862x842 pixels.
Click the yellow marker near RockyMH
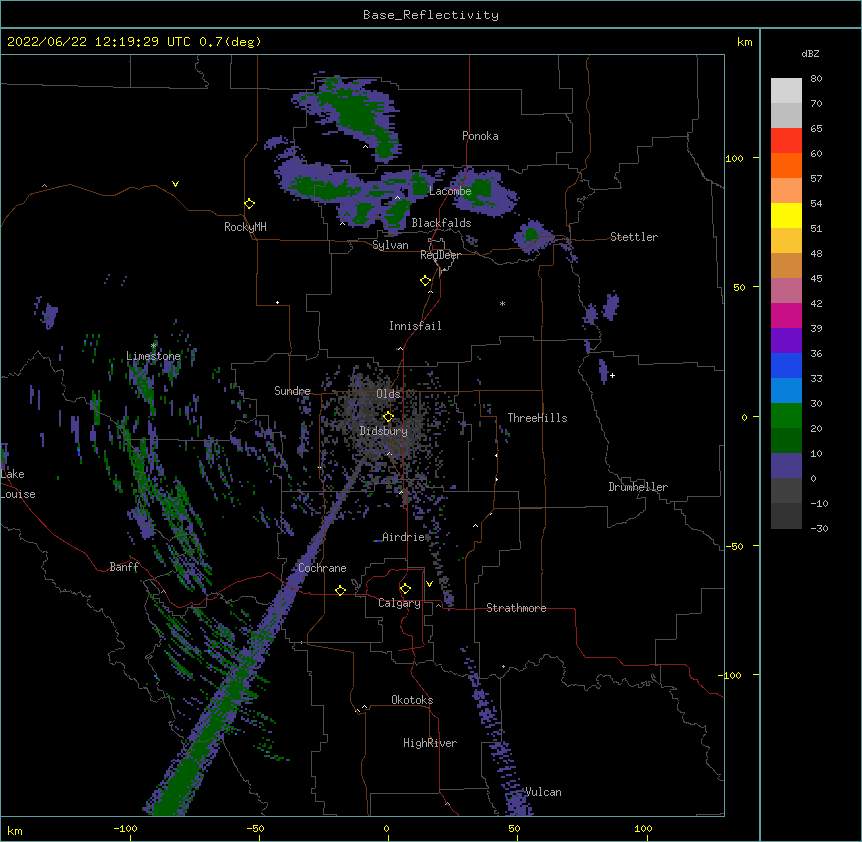[249, 204]
